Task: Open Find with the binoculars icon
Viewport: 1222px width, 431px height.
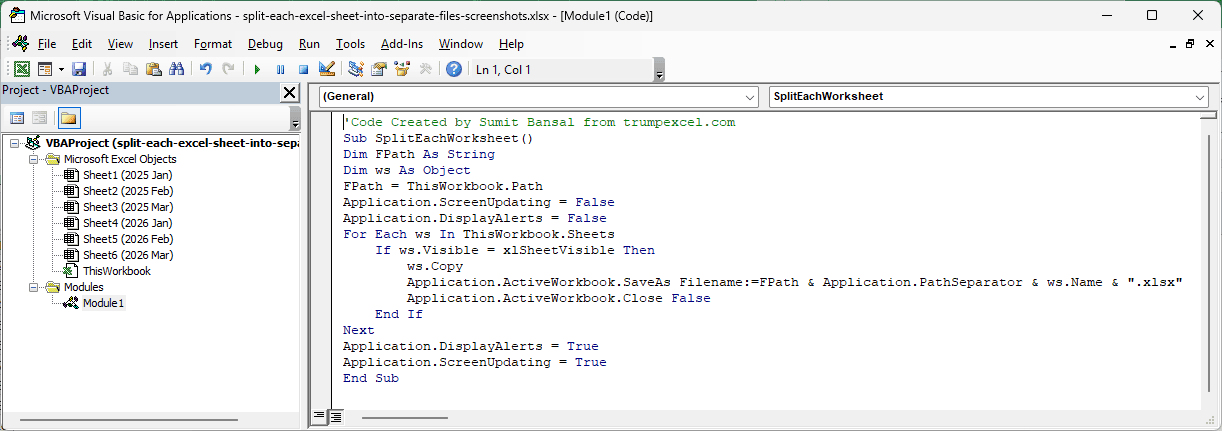Action: pos(176,69)
